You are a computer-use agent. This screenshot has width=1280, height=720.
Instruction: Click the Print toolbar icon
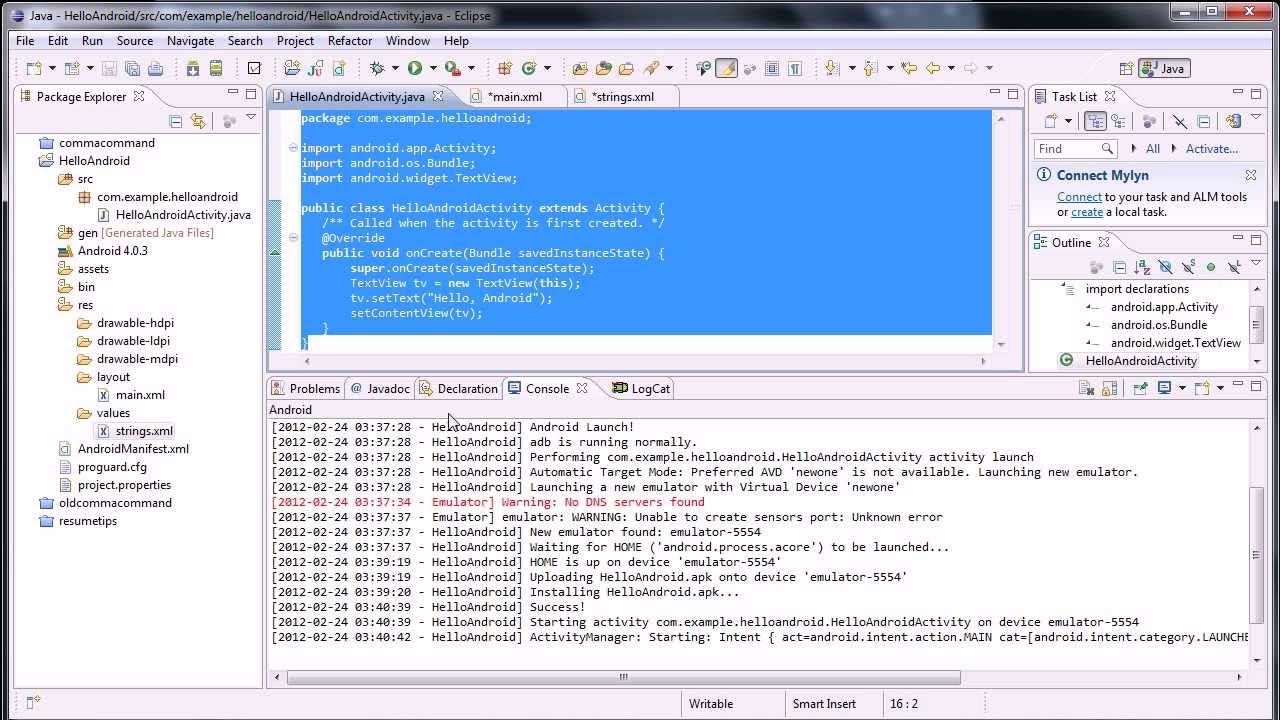point(155,68)
